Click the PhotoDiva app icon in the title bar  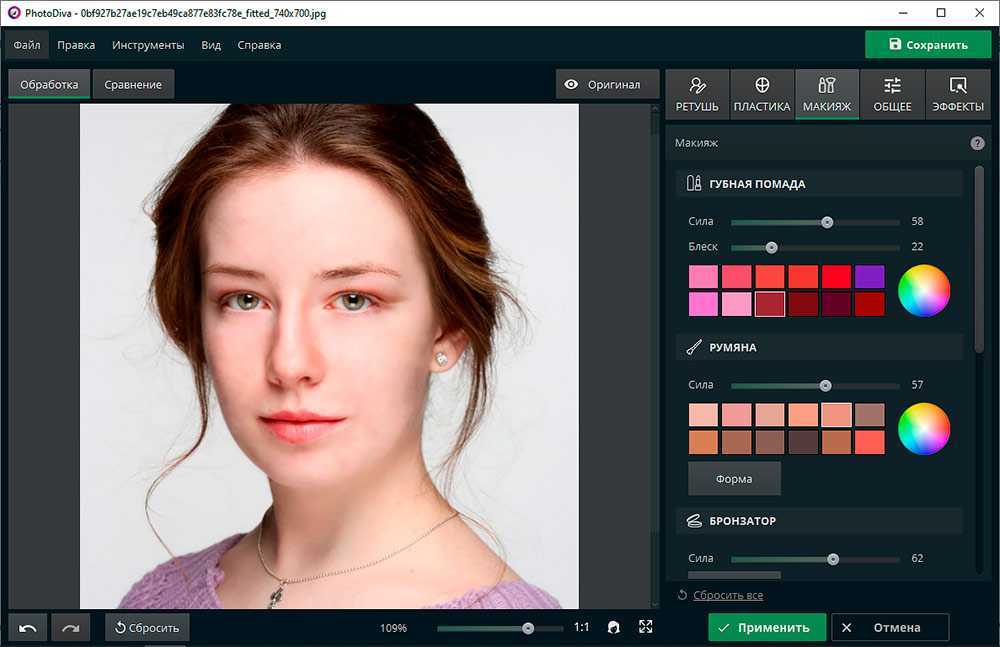[14, 13]
